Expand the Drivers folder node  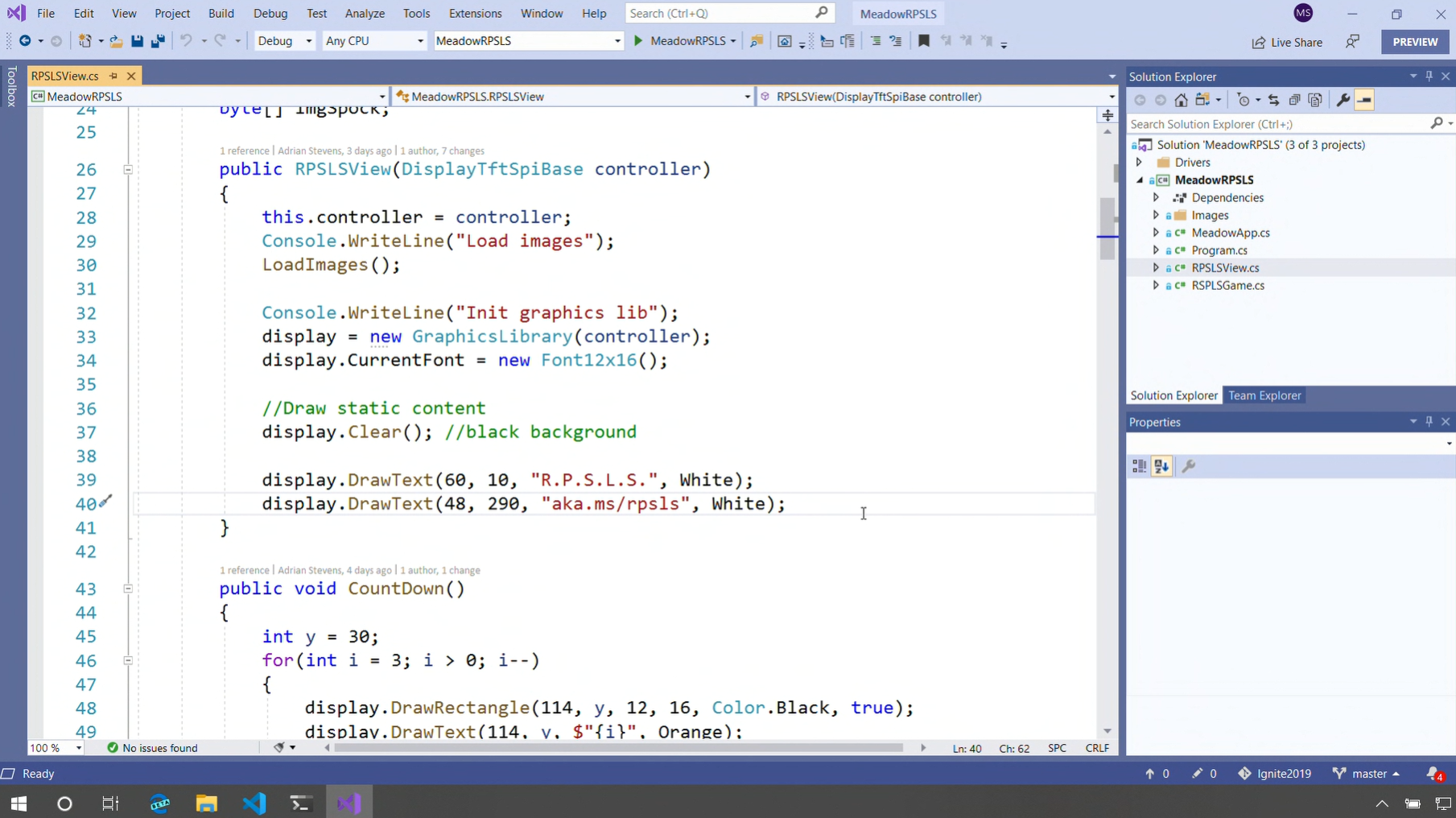click(x=1139, y=163)
